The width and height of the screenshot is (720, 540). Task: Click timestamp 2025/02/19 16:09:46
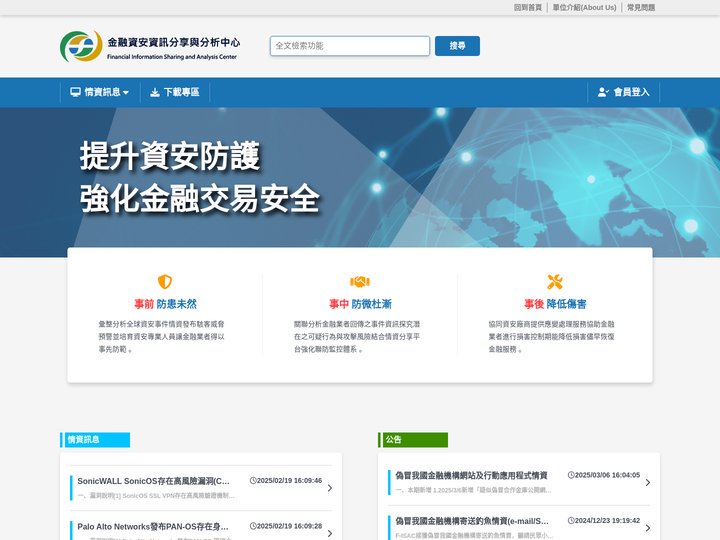[x=289, y=480]
